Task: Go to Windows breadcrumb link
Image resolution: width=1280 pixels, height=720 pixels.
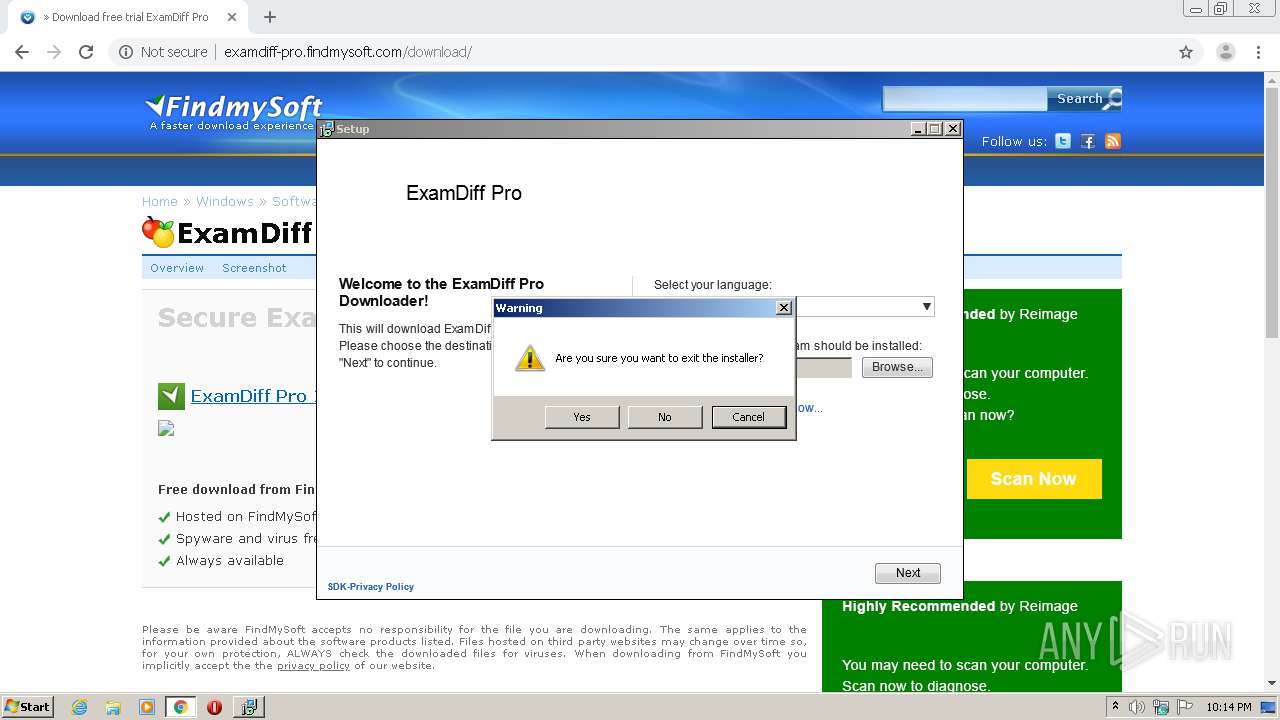Action: 224,201
